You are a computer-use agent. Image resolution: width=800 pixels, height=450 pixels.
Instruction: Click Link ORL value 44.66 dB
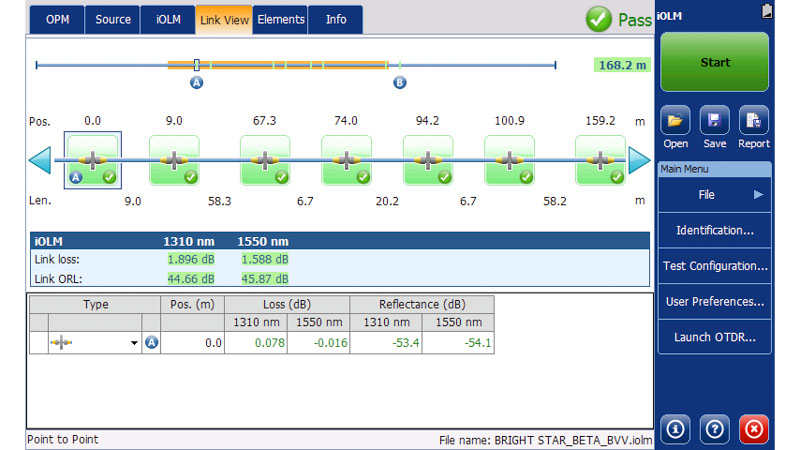(x=191, y=279)
